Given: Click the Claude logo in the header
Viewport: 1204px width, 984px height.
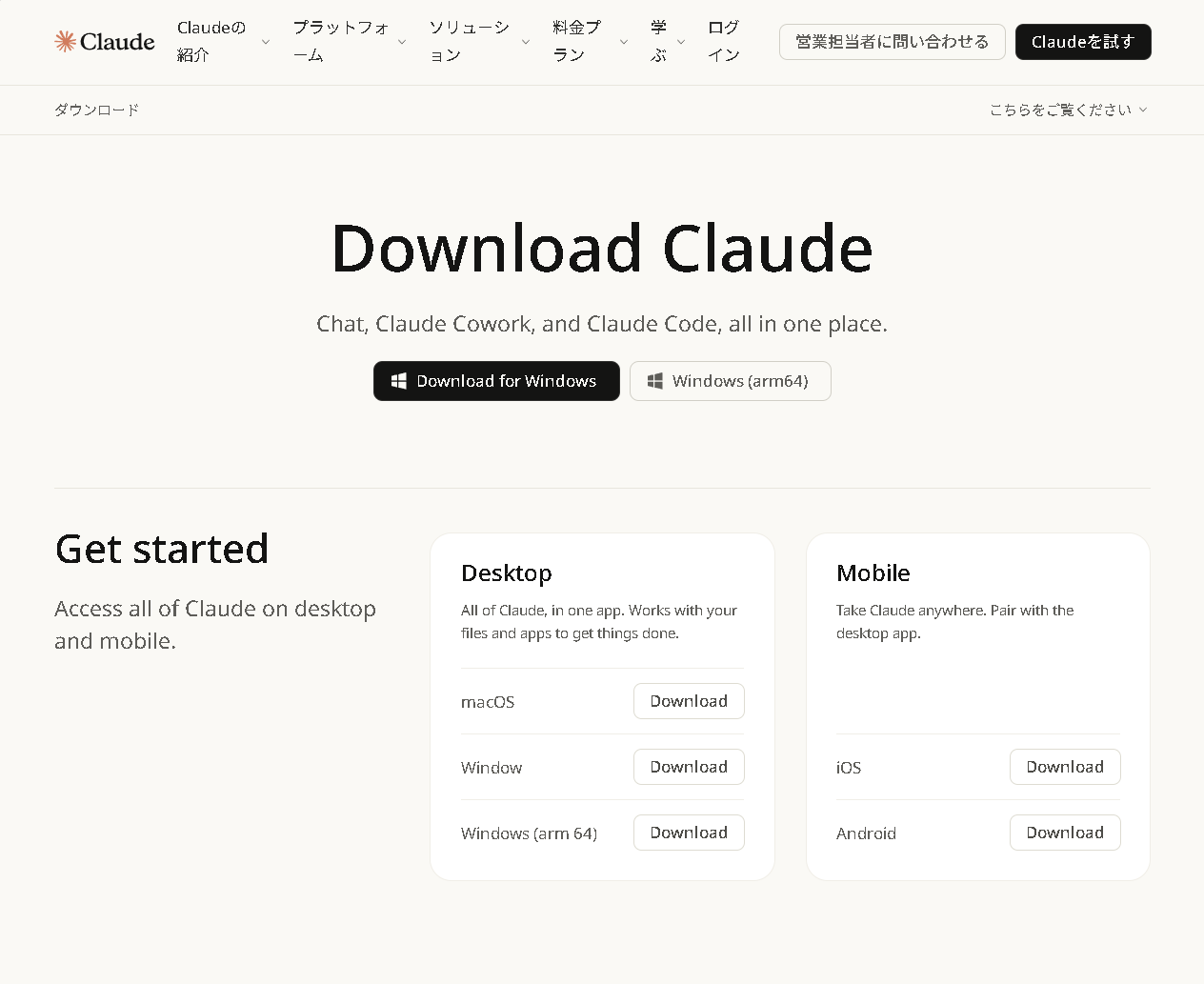Looking at the screenshot, I should tap(104, 41).
